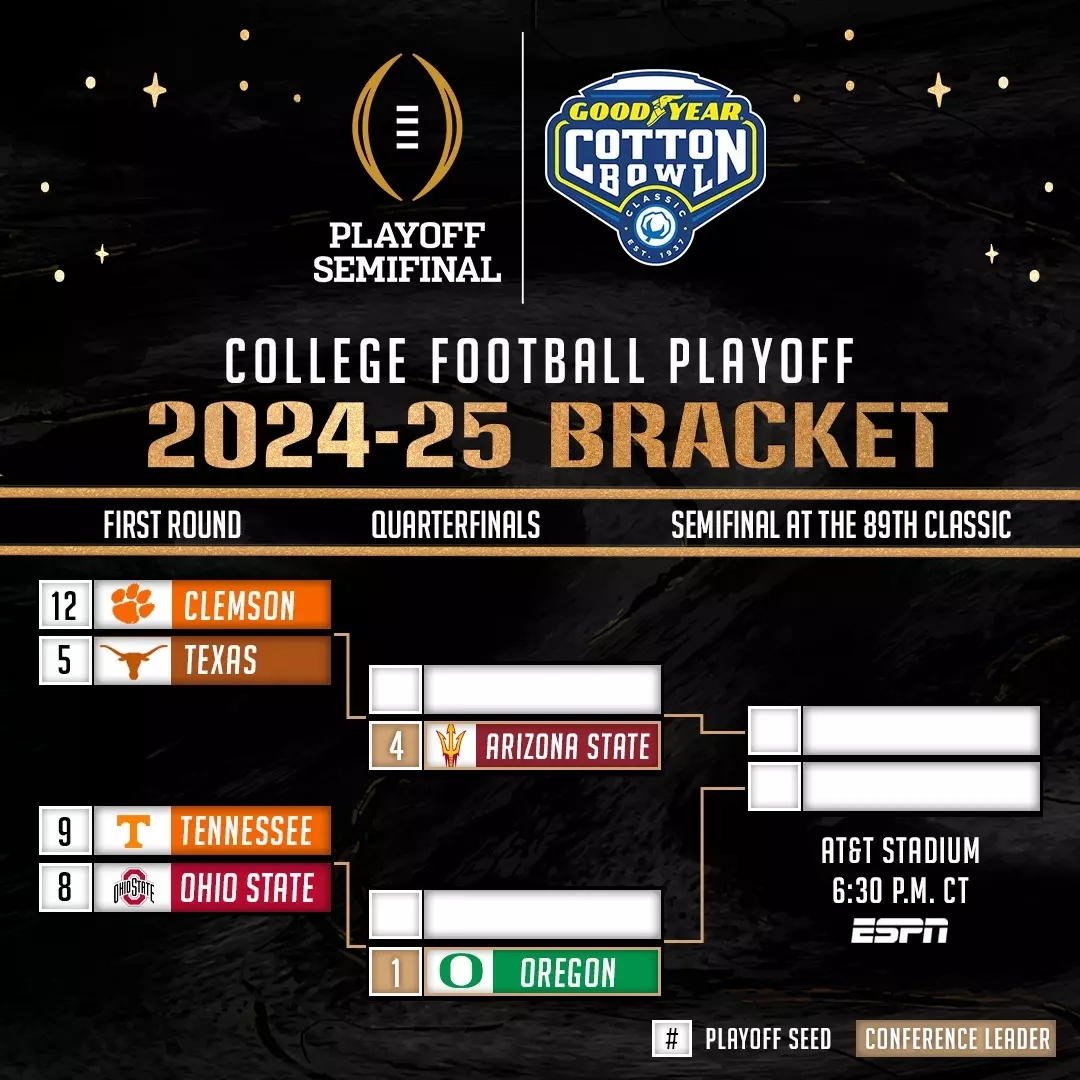Click the Conference Leader legend swatch
1080x1080 pixels.
(x=956, y=1039)
